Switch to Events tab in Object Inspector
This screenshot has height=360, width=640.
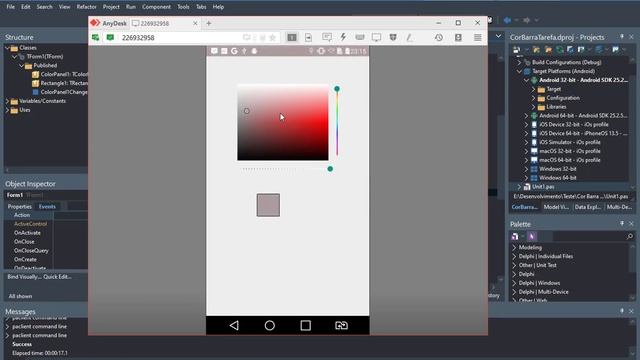pos(47,207)
